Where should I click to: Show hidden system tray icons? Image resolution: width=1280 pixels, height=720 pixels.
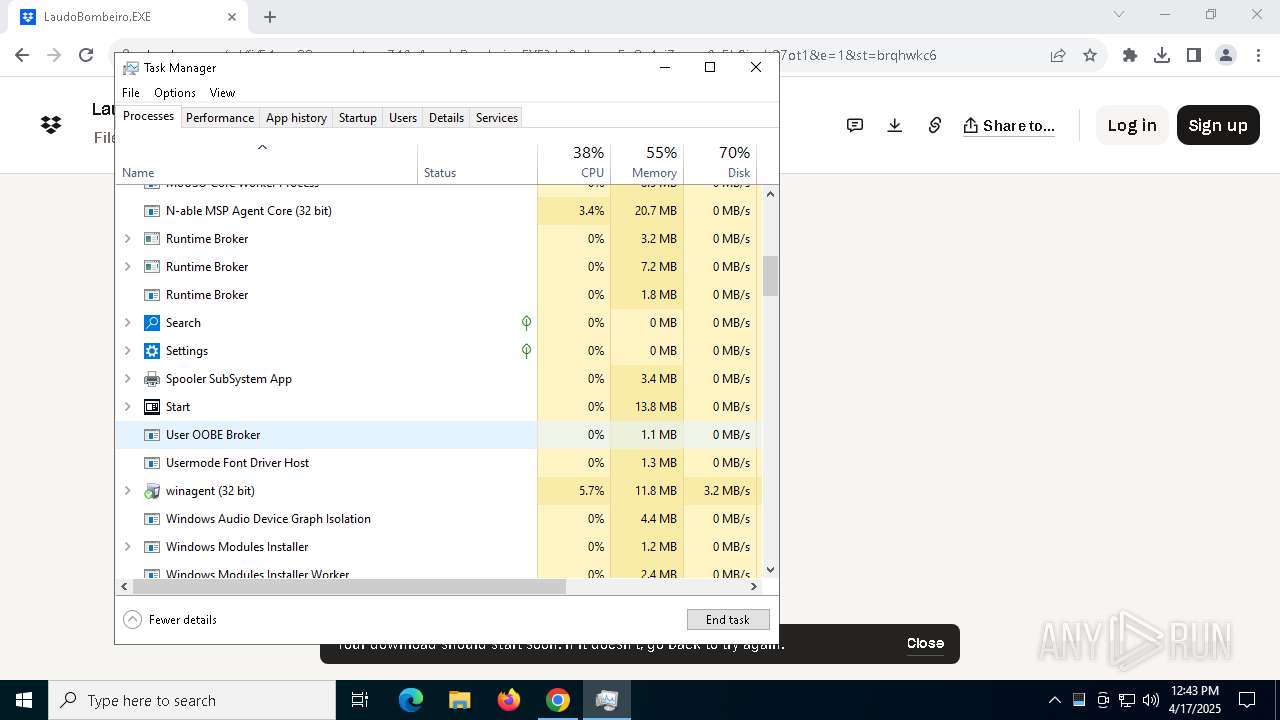click(1054, 700)
